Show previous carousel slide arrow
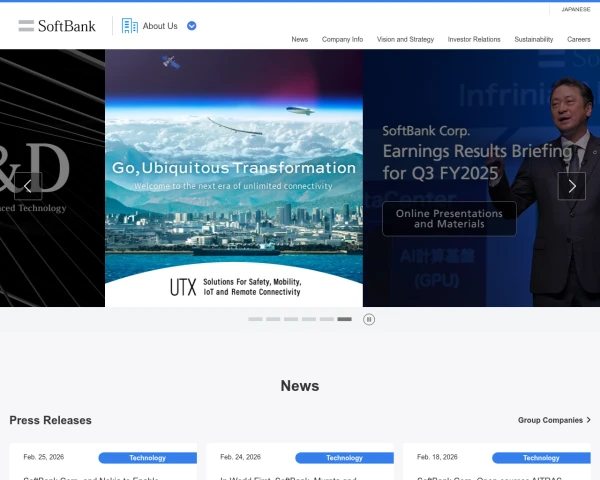Screen dimensions: 600x480 28,186
